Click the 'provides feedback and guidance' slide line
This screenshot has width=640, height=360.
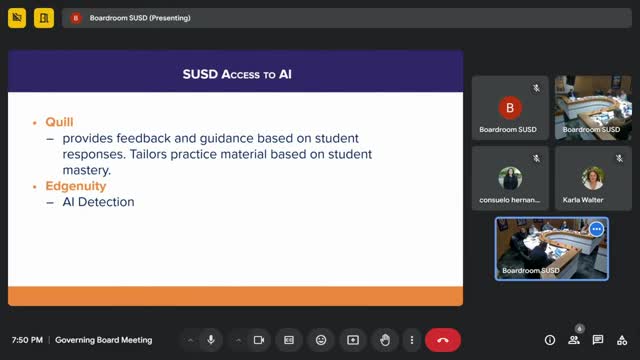tap(211, 138)
